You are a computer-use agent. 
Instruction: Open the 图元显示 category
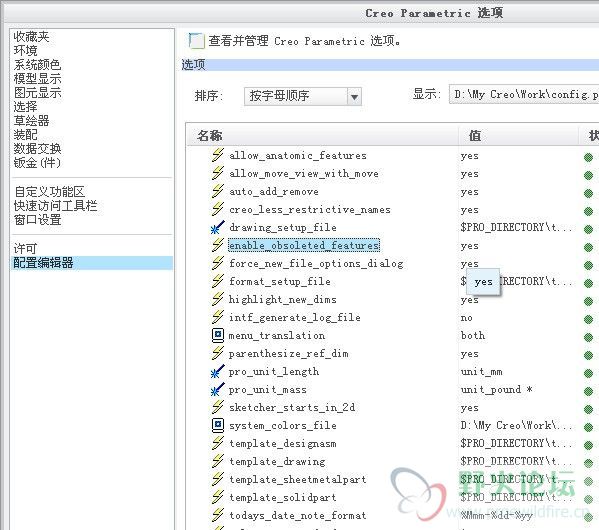tap(37, 92)
